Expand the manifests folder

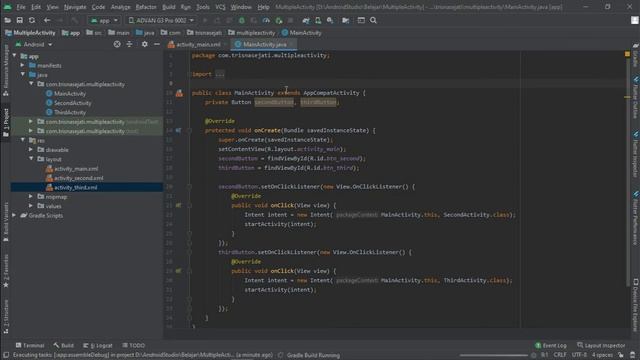tap(23, 65)
